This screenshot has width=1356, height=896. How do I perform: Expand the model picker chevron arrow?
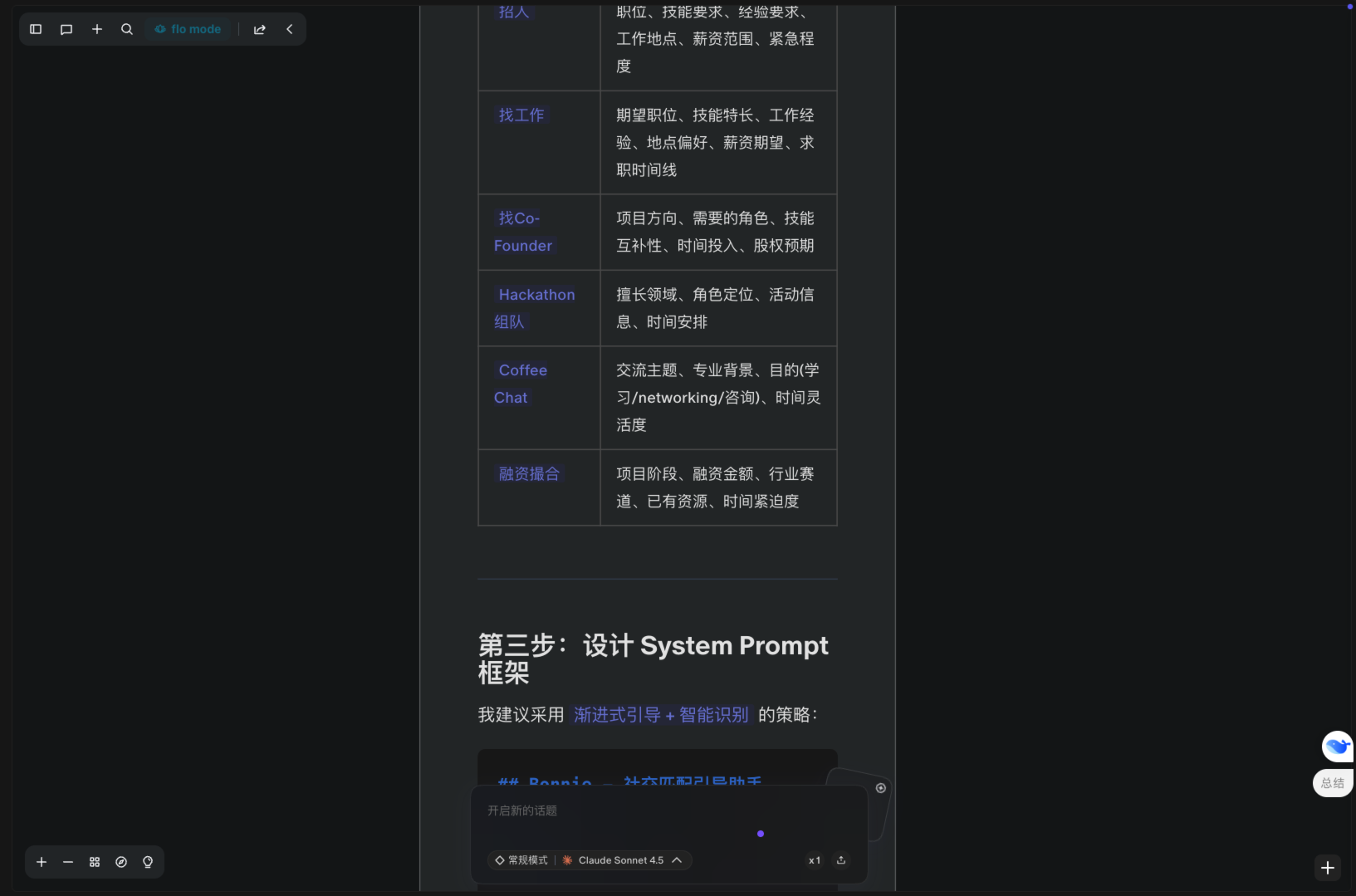(677, 860)
